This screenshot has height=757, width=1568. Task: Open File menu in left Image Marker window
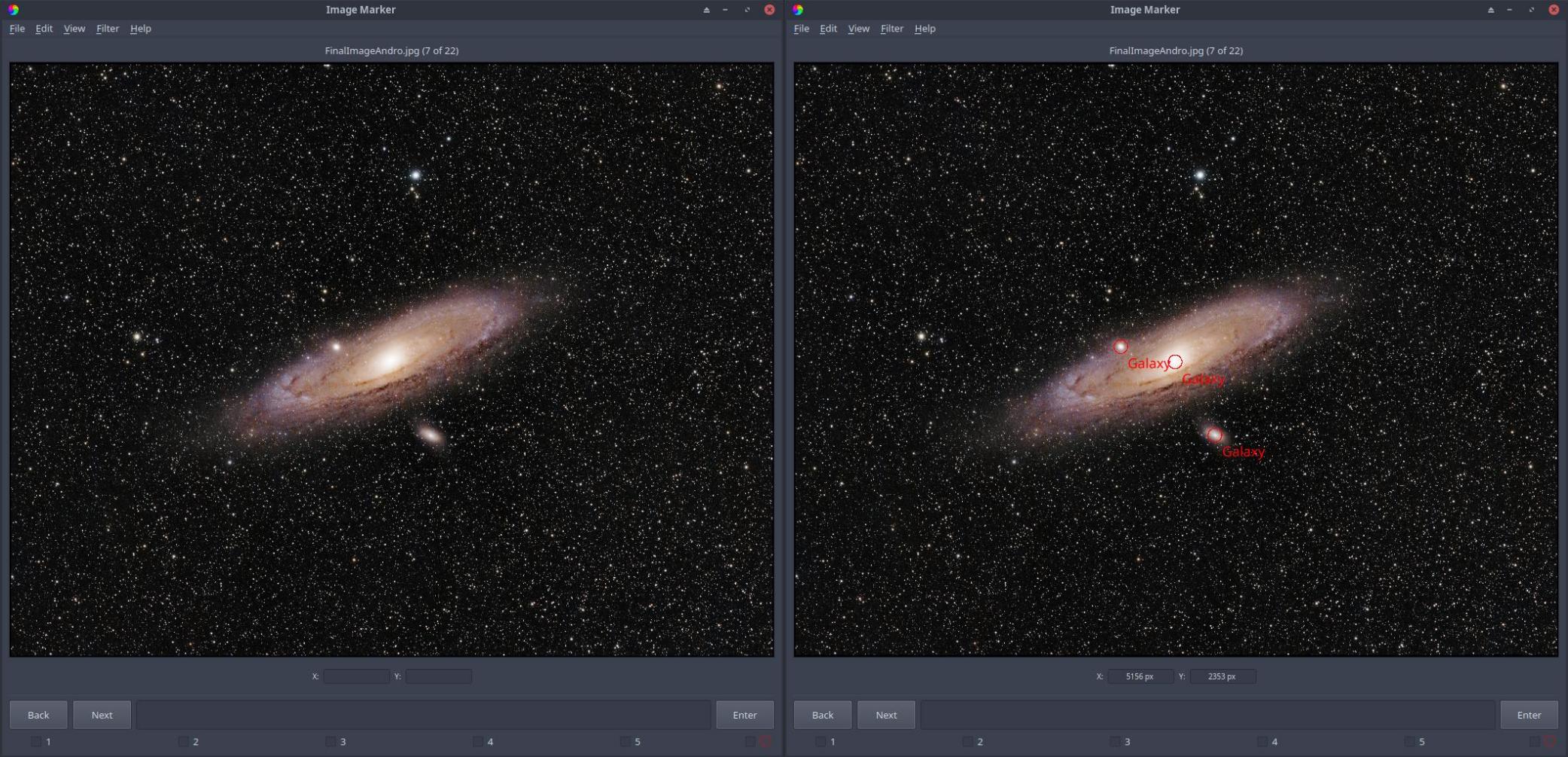coord(17,29)
